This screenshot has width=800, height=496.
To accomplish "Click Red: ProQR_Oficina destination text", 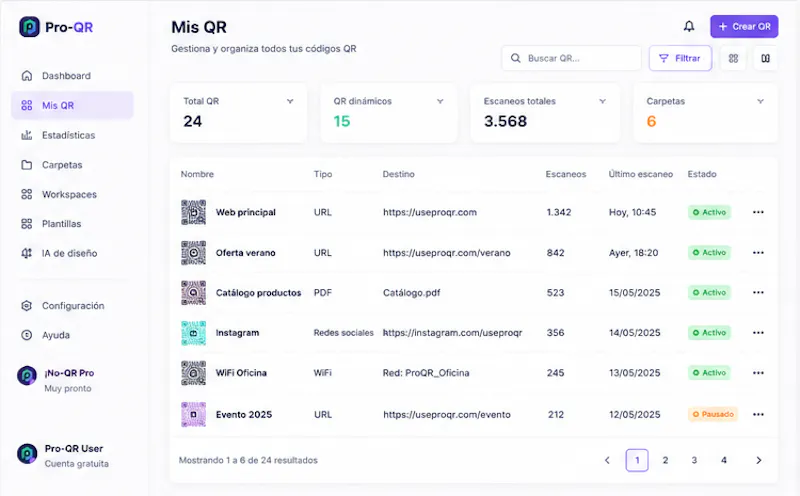I will point(426,373).
